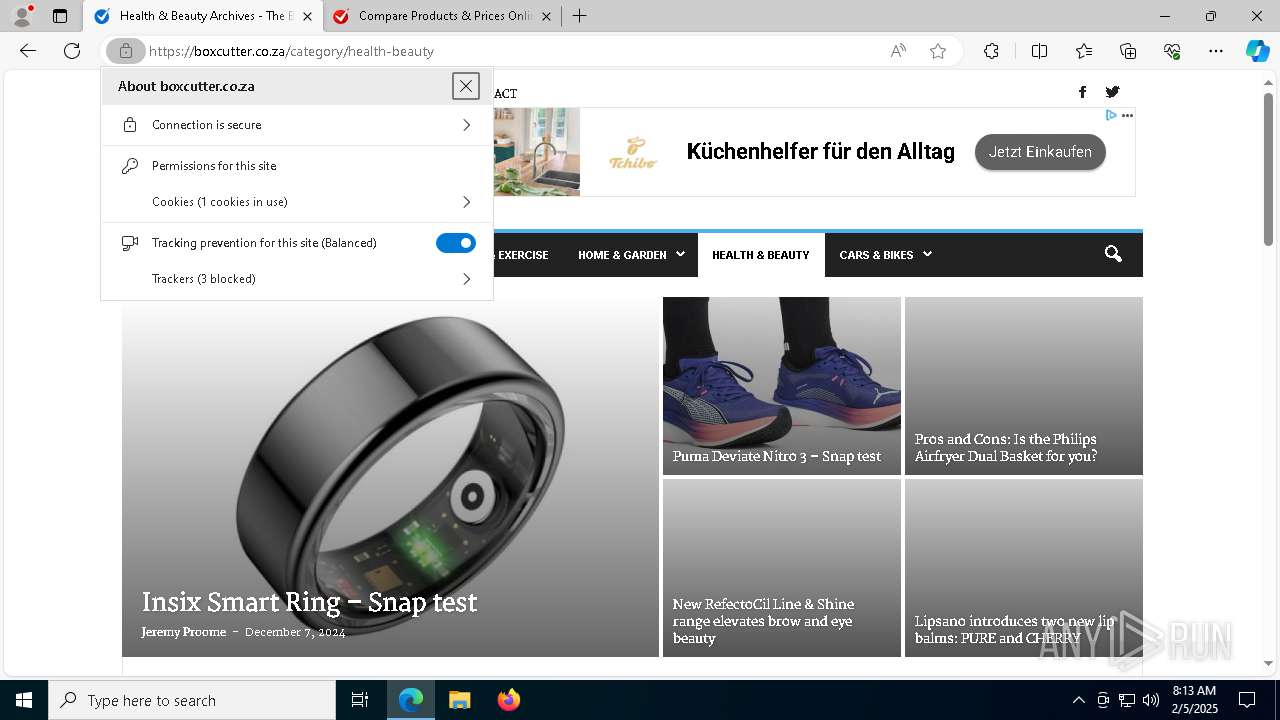Add this page to favorites with the star icon

(x=938, y=51)
